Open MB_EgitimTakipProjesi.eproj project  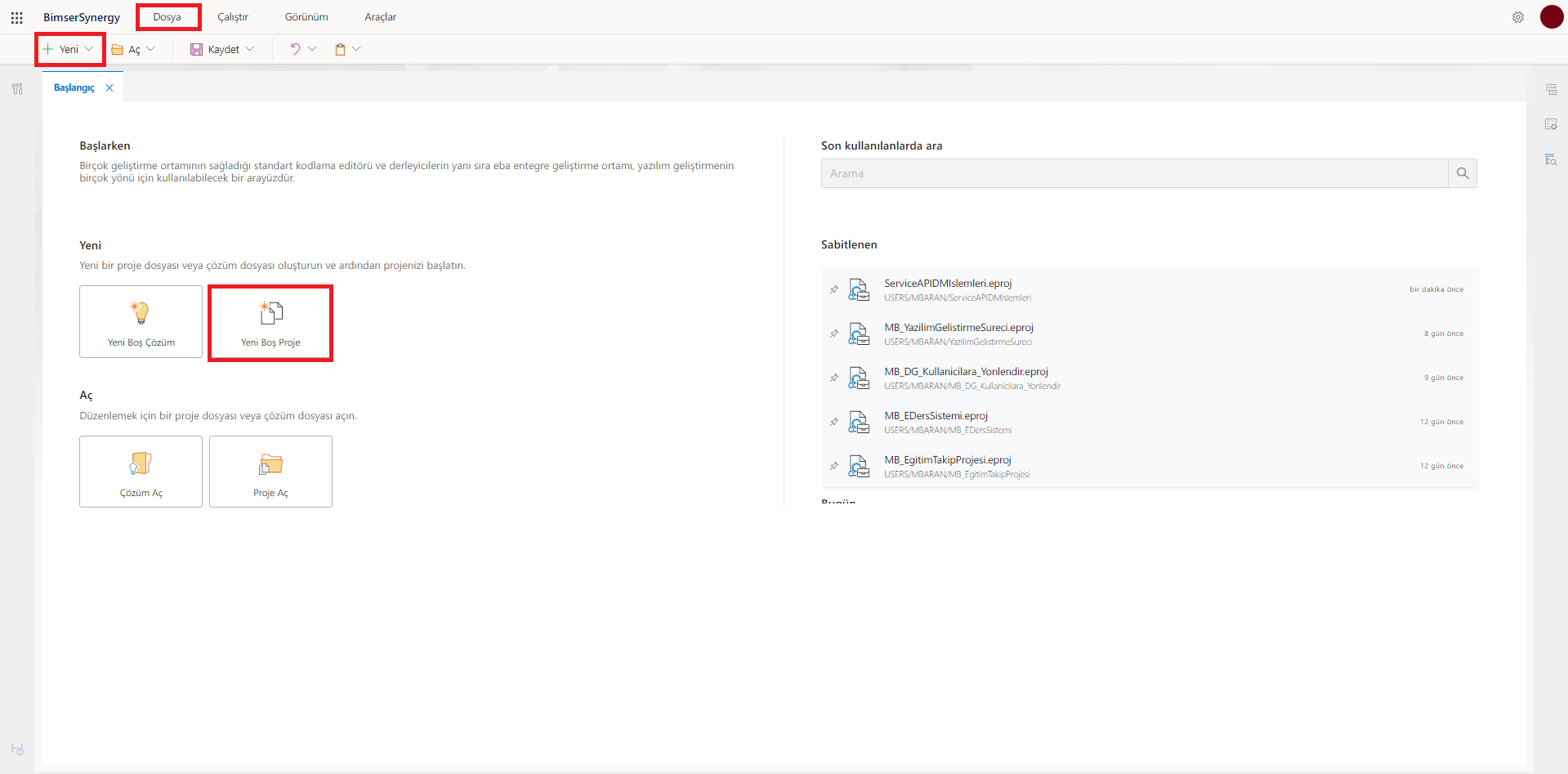[x=948, y=460]
